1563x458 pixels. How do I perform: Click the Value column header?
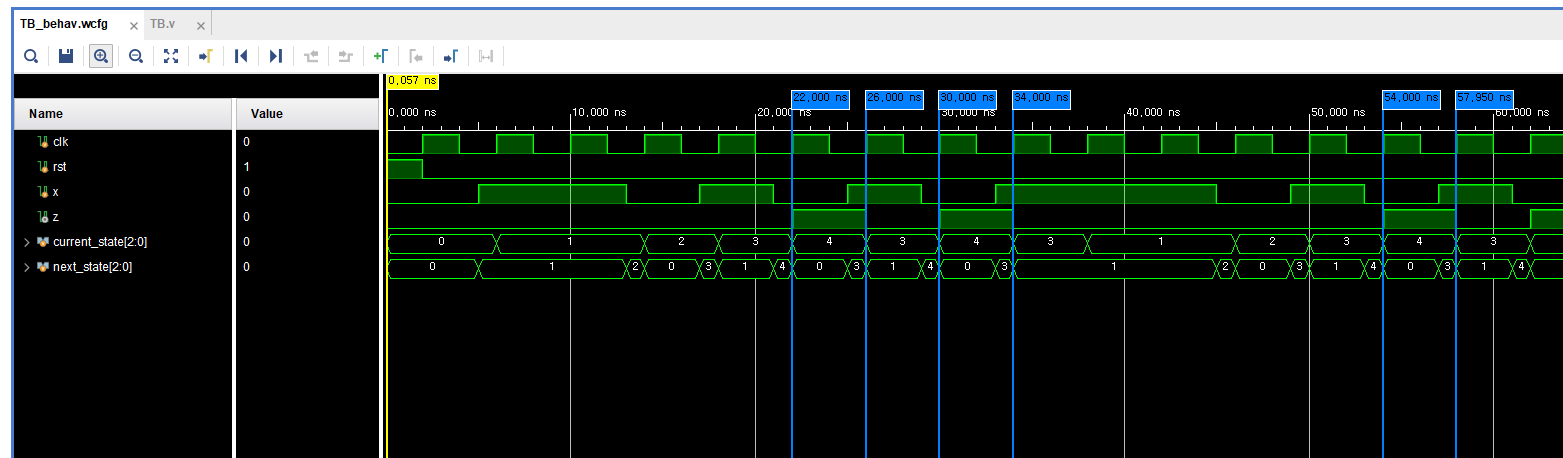tap(308, 114)
